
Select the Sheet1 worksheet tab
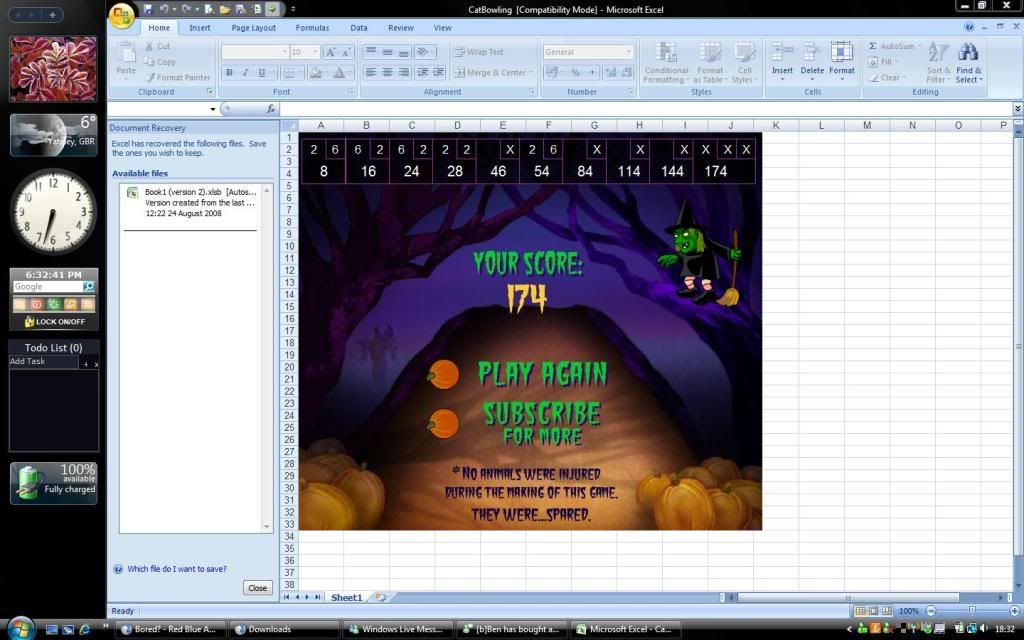point(346,597)
